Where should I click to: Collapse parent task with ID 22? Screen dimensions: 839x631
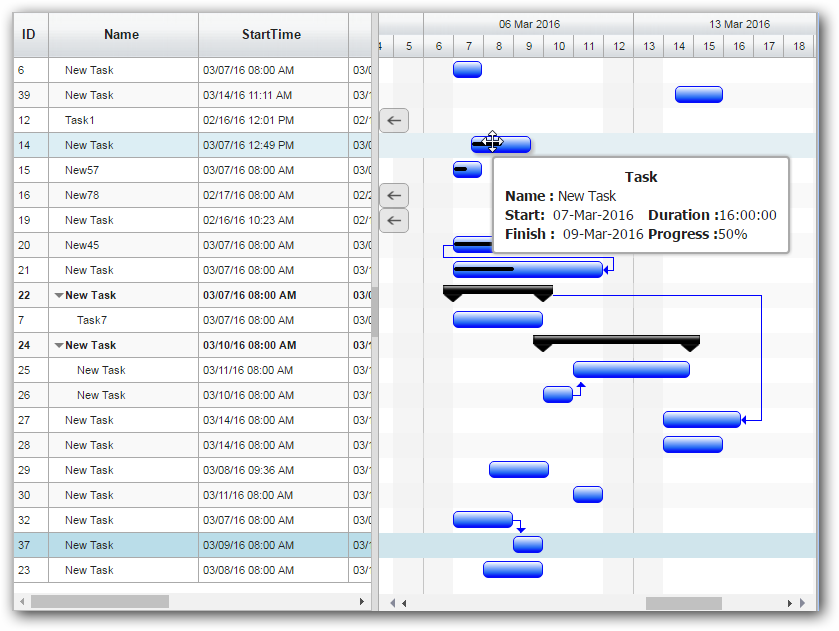[x=59, y=296]
